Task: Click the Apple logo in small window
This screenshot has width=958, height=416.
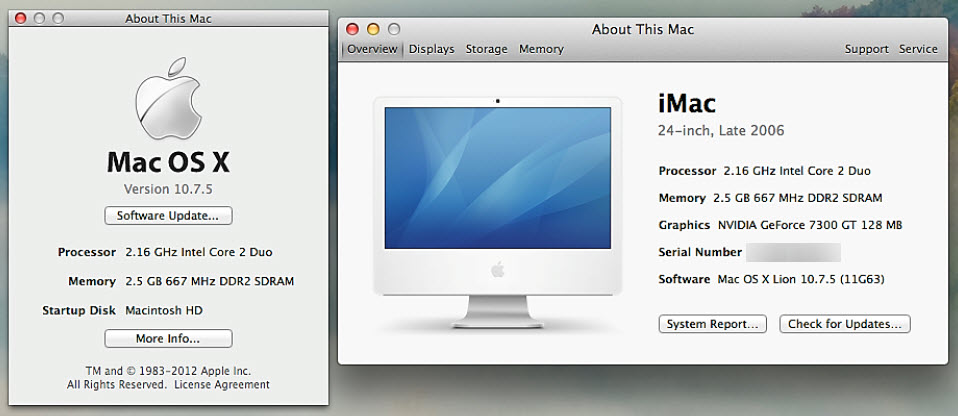Action: tap(168, 99)
